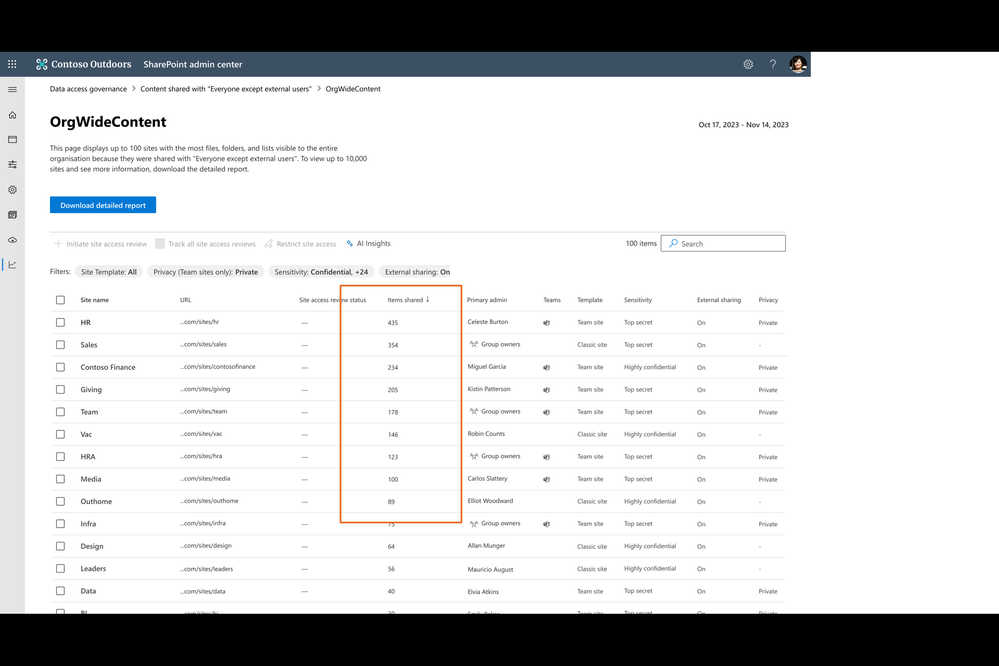
Task: Sort by the Template column header
Action: pyautogui.click(x=590, y=300)
